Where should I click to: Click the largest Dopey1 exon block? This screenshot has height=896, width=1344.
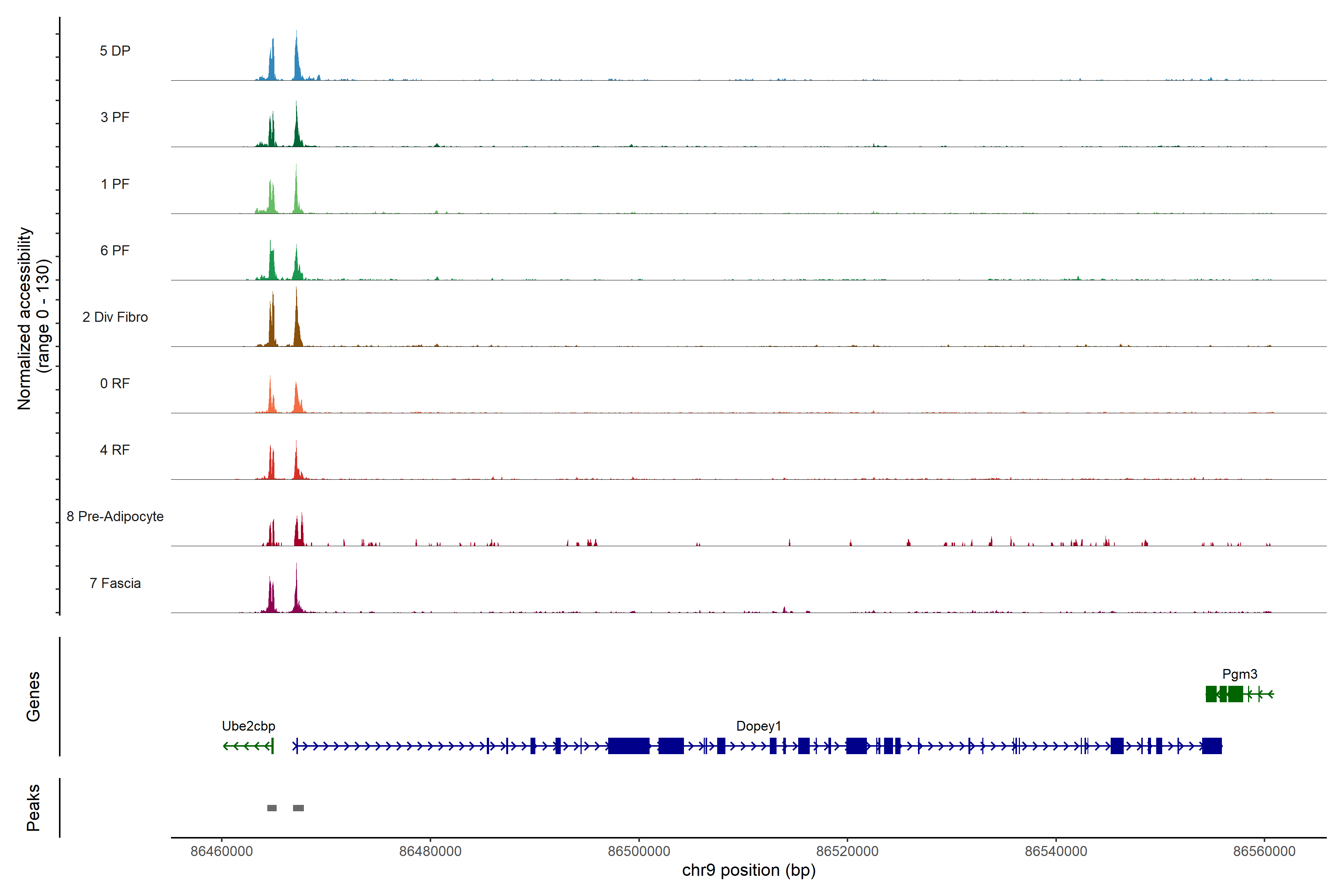(x=629, y=746)
